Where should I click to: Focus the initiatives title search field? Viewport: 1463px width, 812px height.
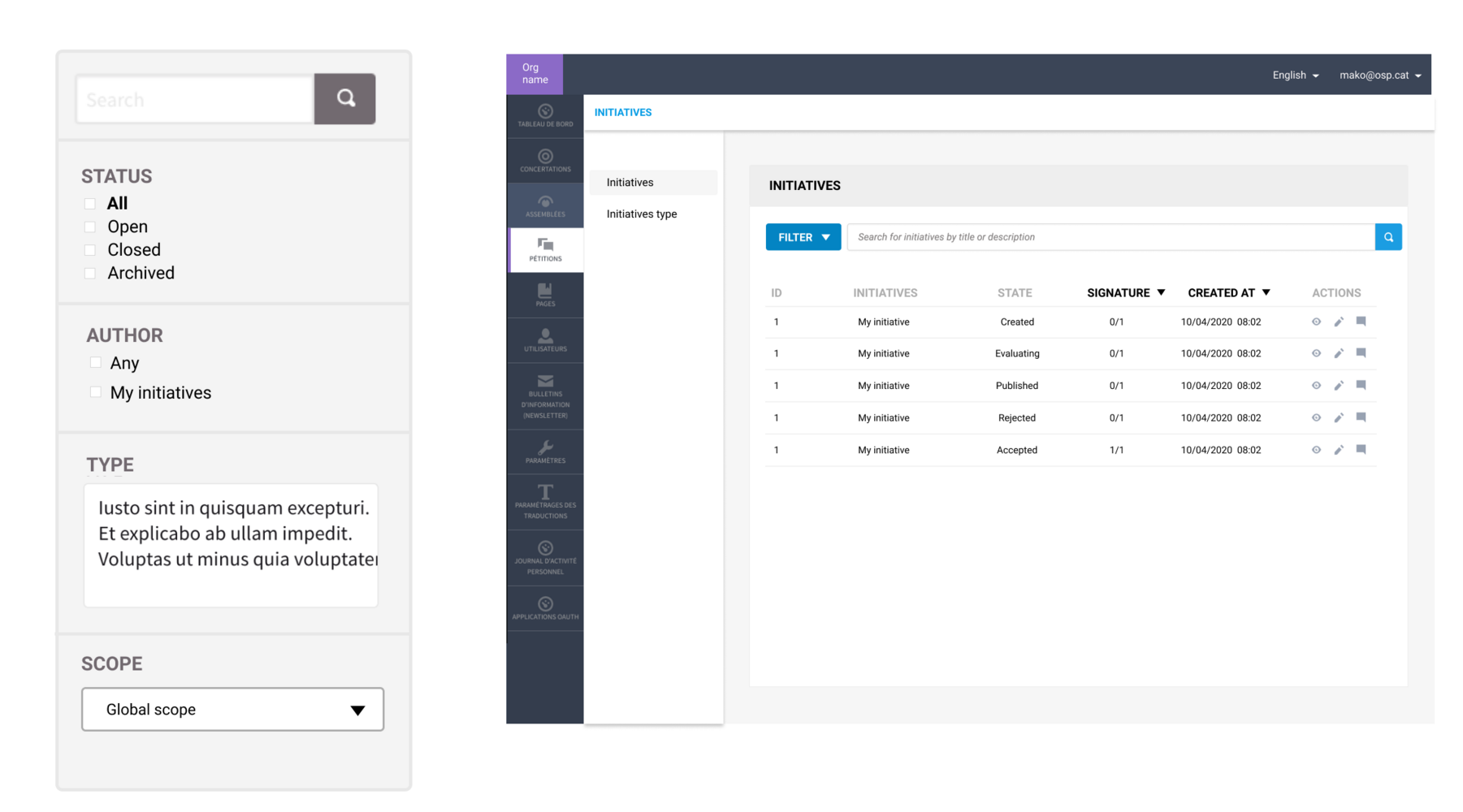click(1110, 237)
